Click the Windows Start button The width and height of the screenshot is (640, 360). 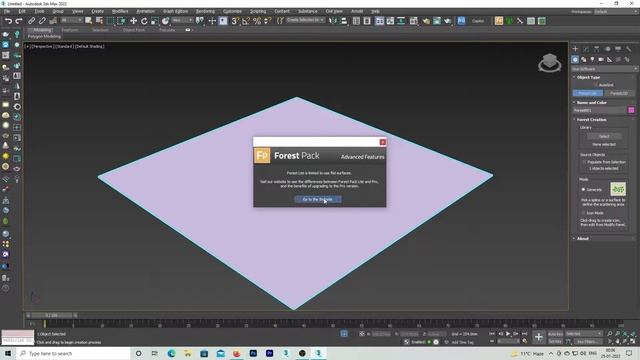[x=8, y=353]
